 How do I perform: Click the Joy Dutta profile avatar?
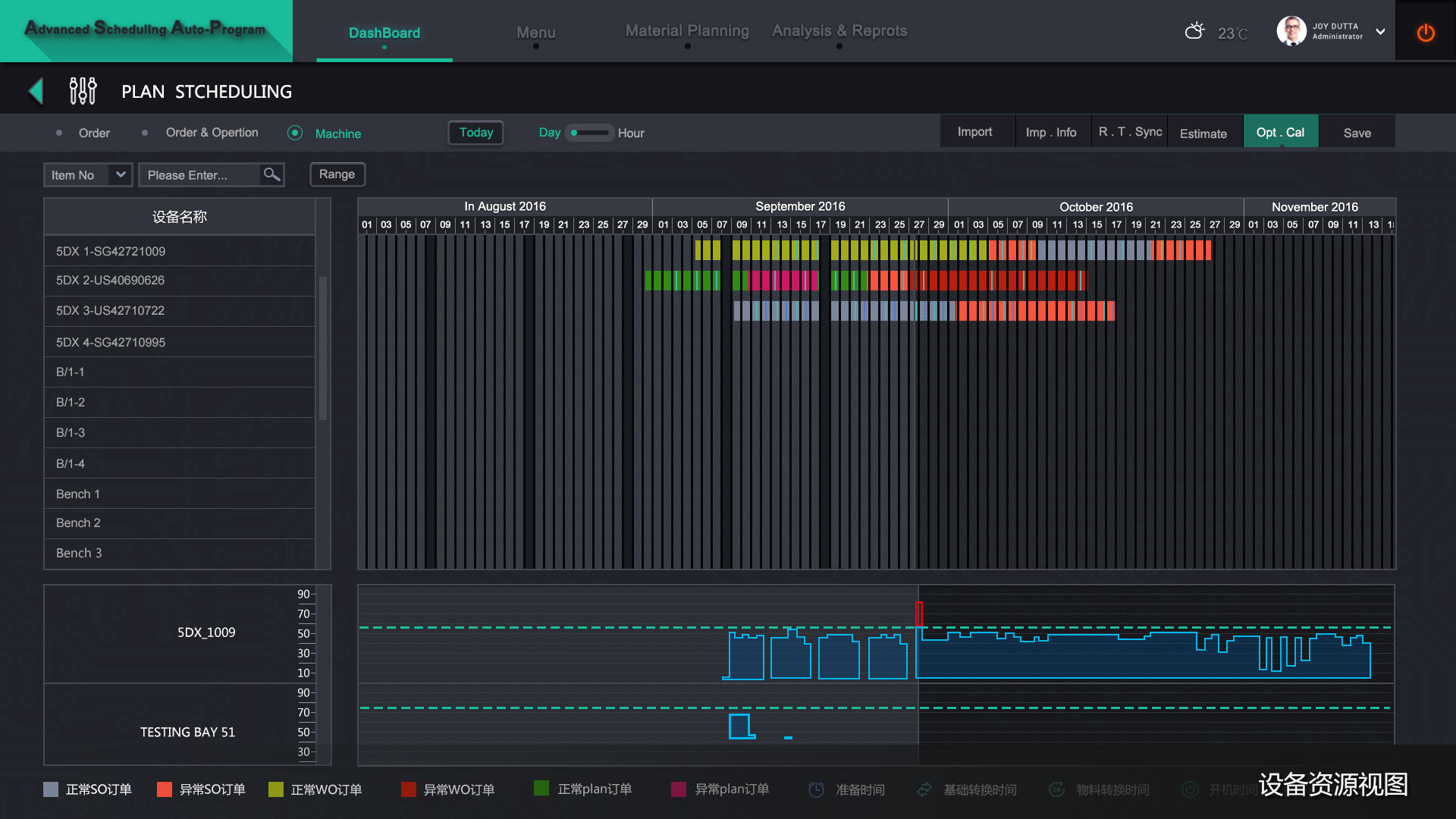pyautogui.click(x=1291, y=31)
